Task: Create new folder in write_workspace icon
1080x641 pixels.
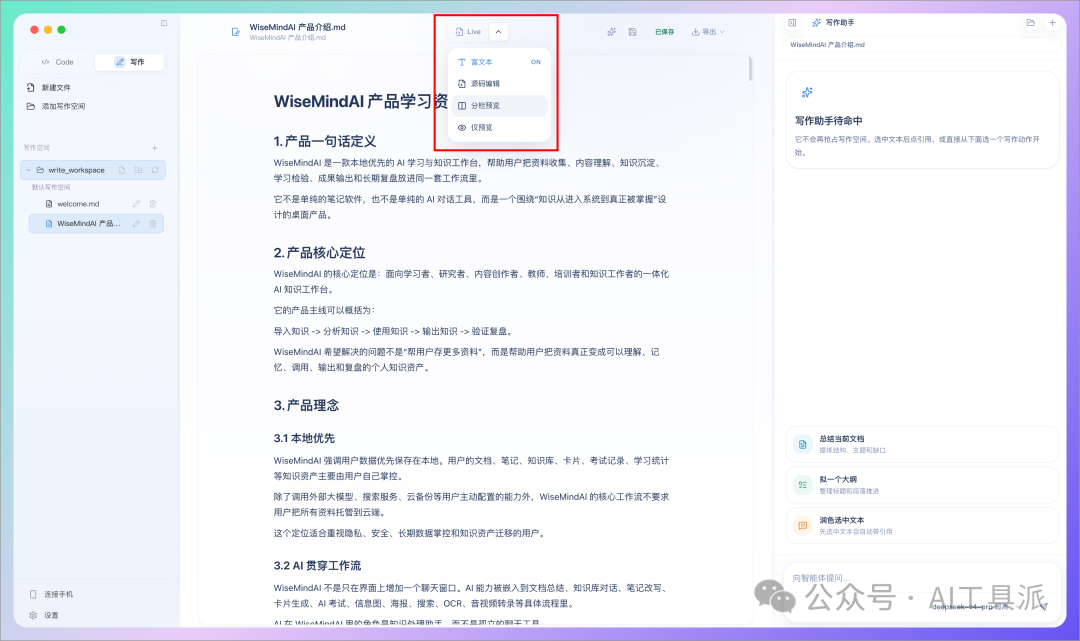Action: pyautogui.click(x=138, y=170)
